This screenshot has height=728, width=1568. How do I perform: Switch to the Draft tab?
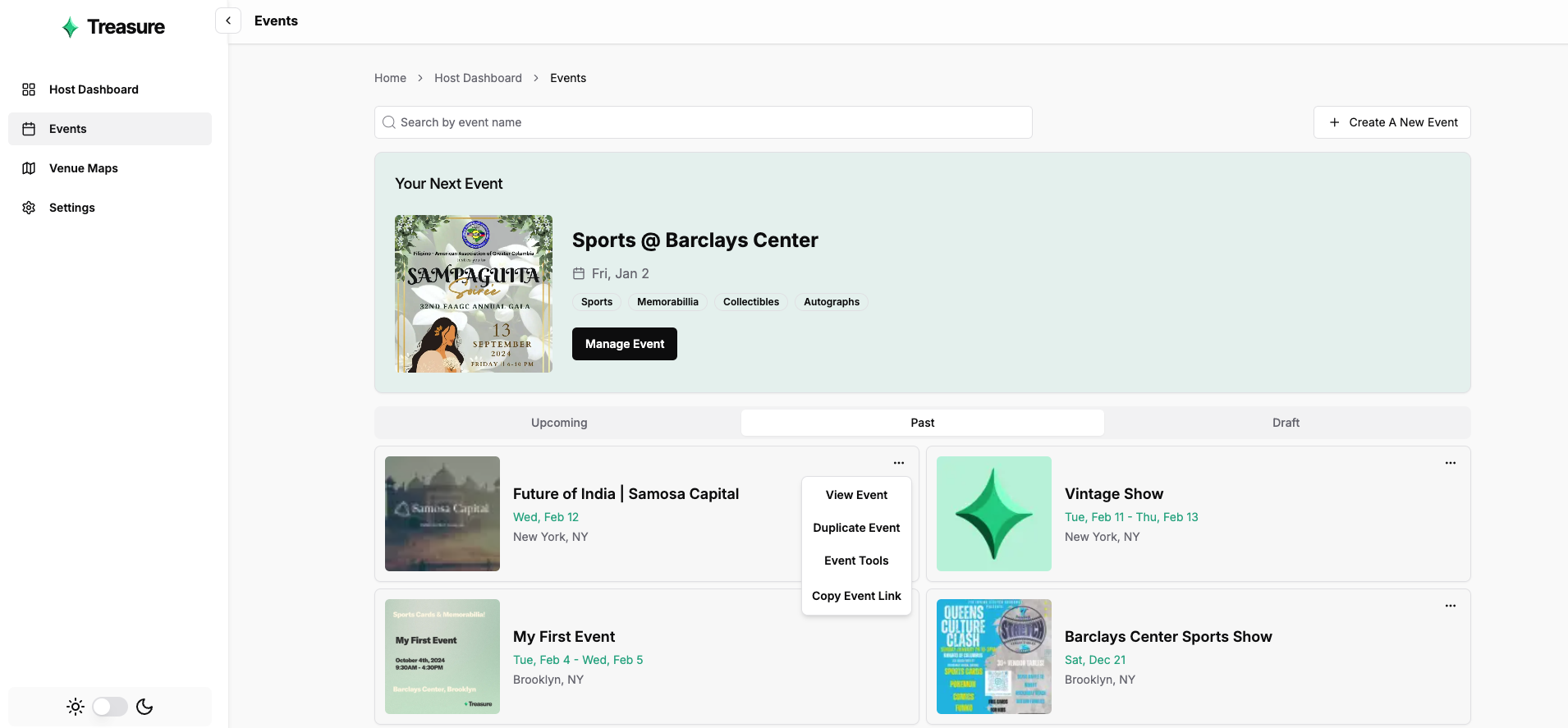(1286, 423)
